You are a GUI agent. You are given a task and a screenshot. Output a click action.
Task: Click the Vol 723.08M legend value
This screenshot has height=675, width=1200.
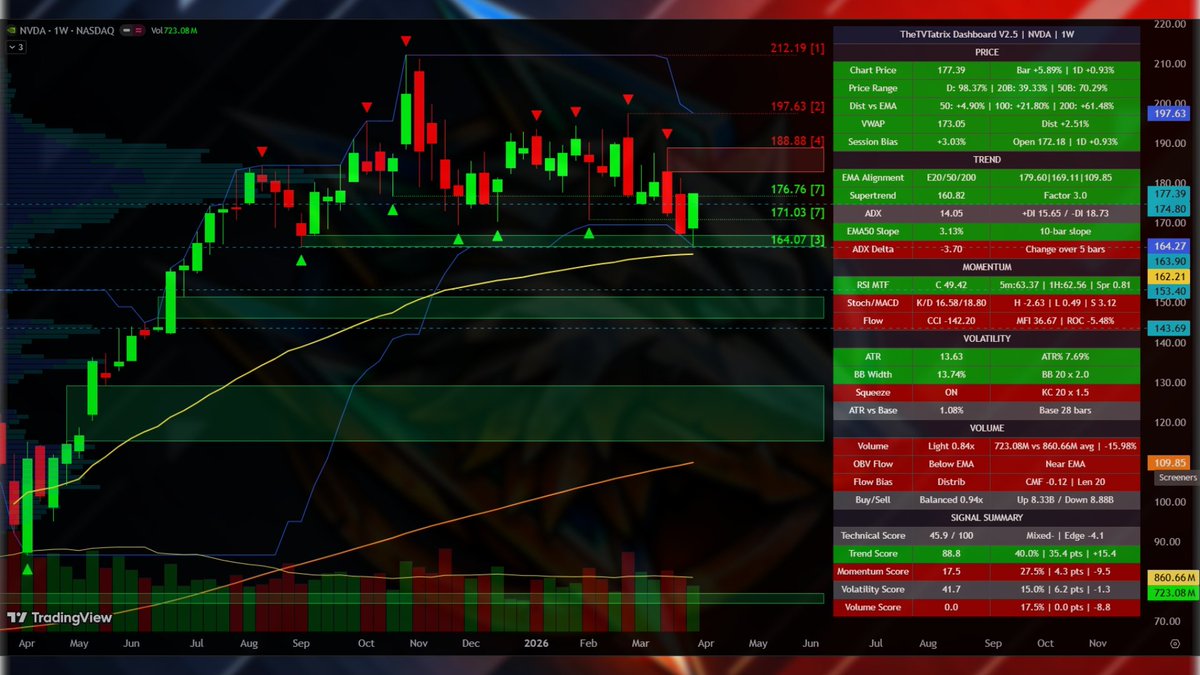tap(173, 30)
